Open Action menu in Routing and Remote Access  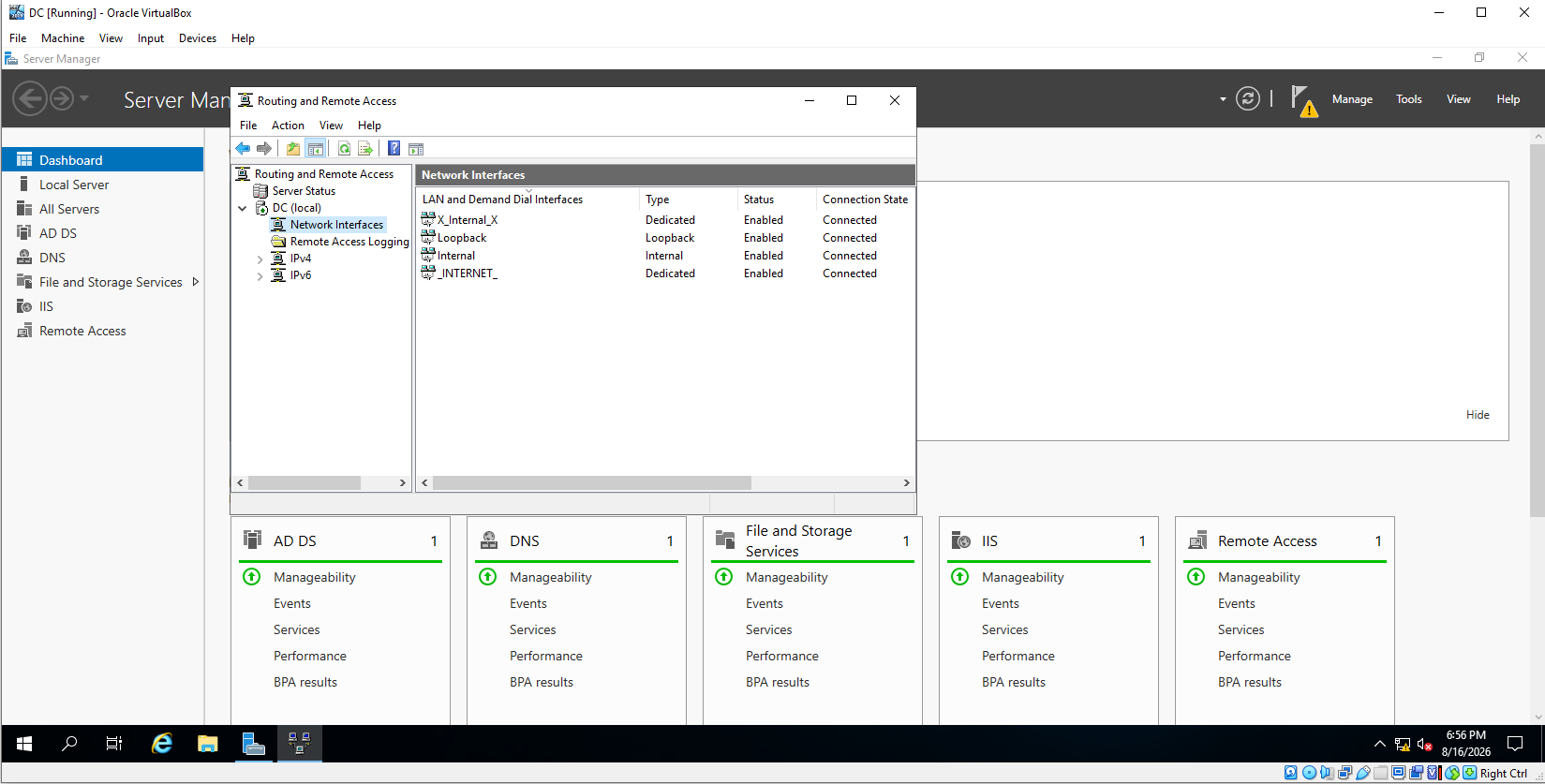click(288, 126)
